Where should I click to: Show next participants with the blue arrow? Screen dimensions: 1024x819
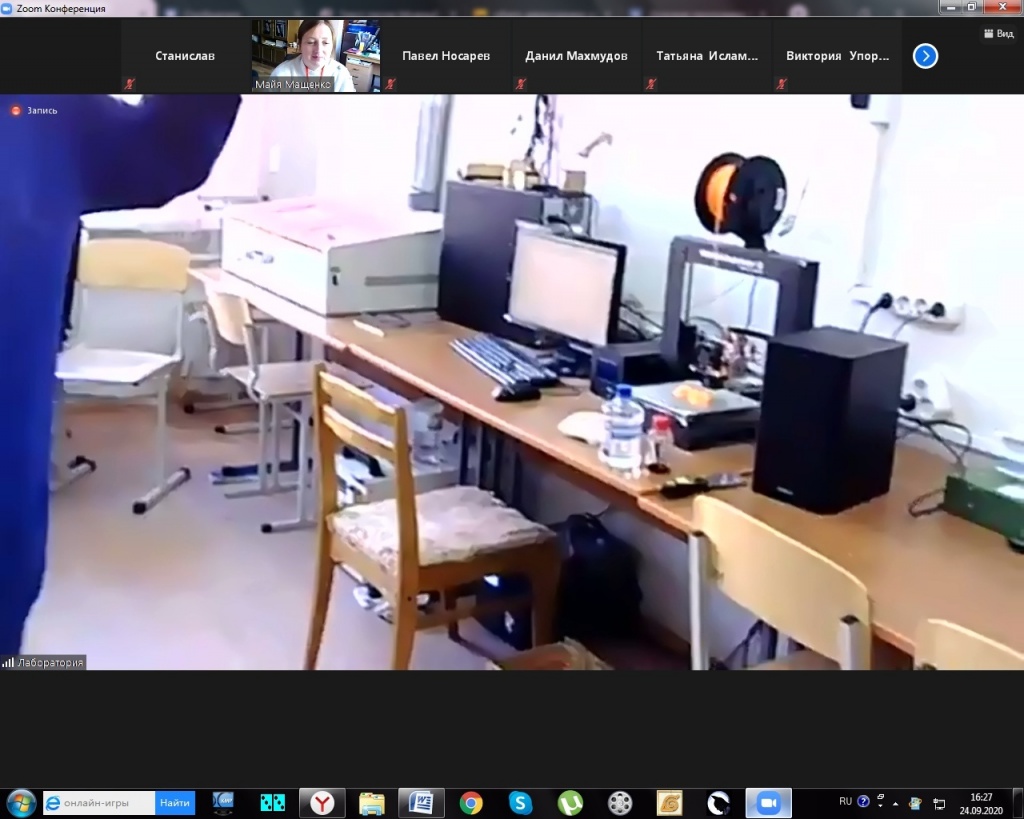(x=925, y=56)
